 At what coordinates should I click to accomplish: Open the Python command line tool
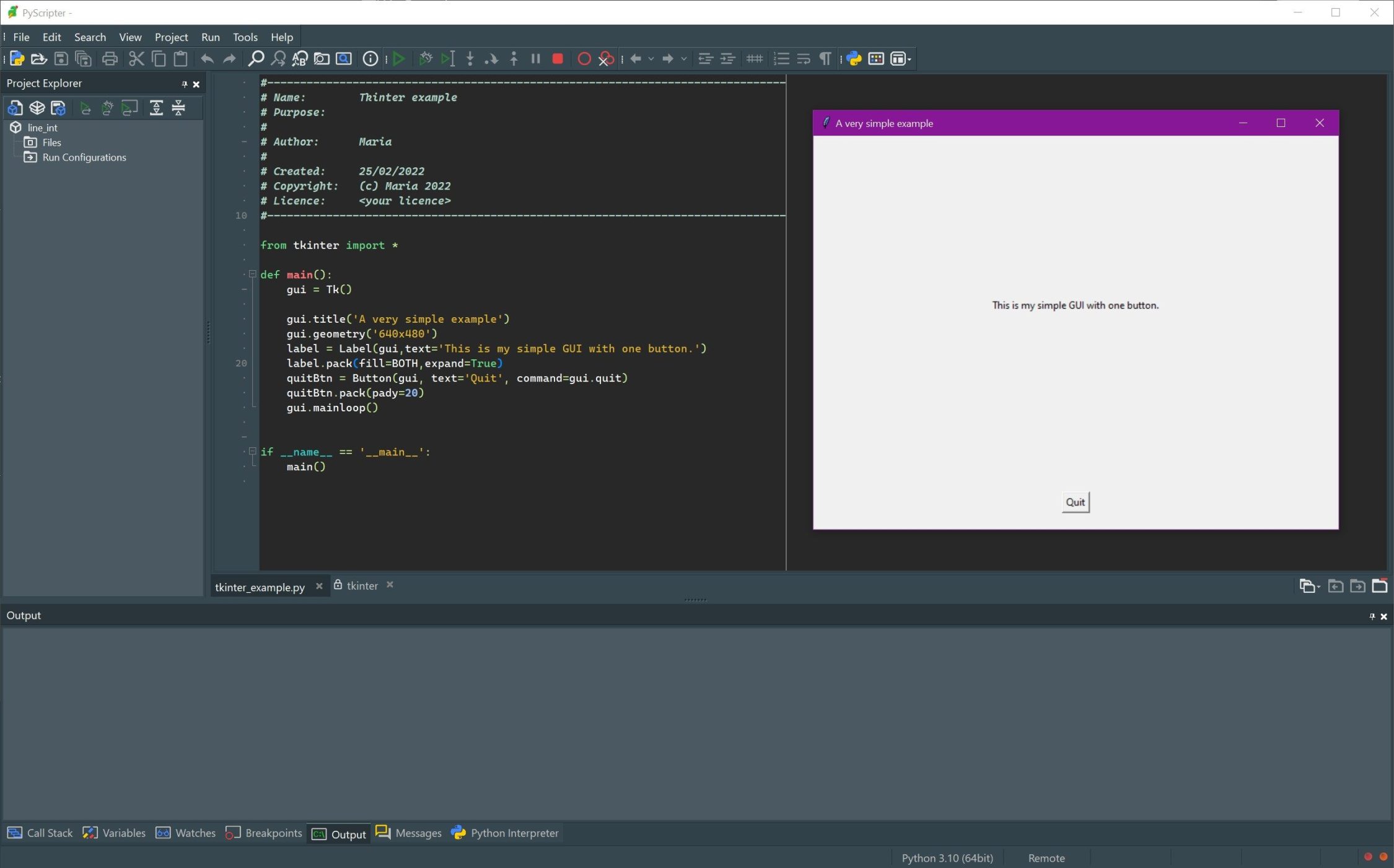point(854,58)
